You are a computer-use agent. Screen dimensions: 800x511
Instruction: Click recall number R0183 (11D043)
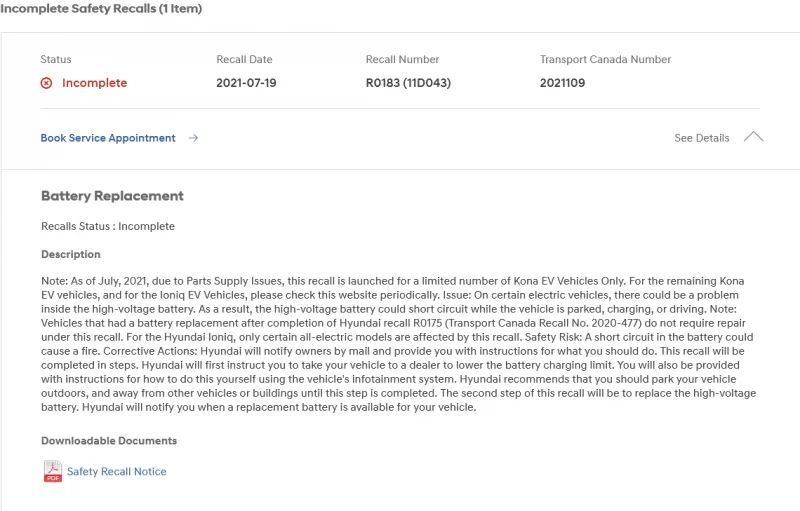tap(408, 83)
